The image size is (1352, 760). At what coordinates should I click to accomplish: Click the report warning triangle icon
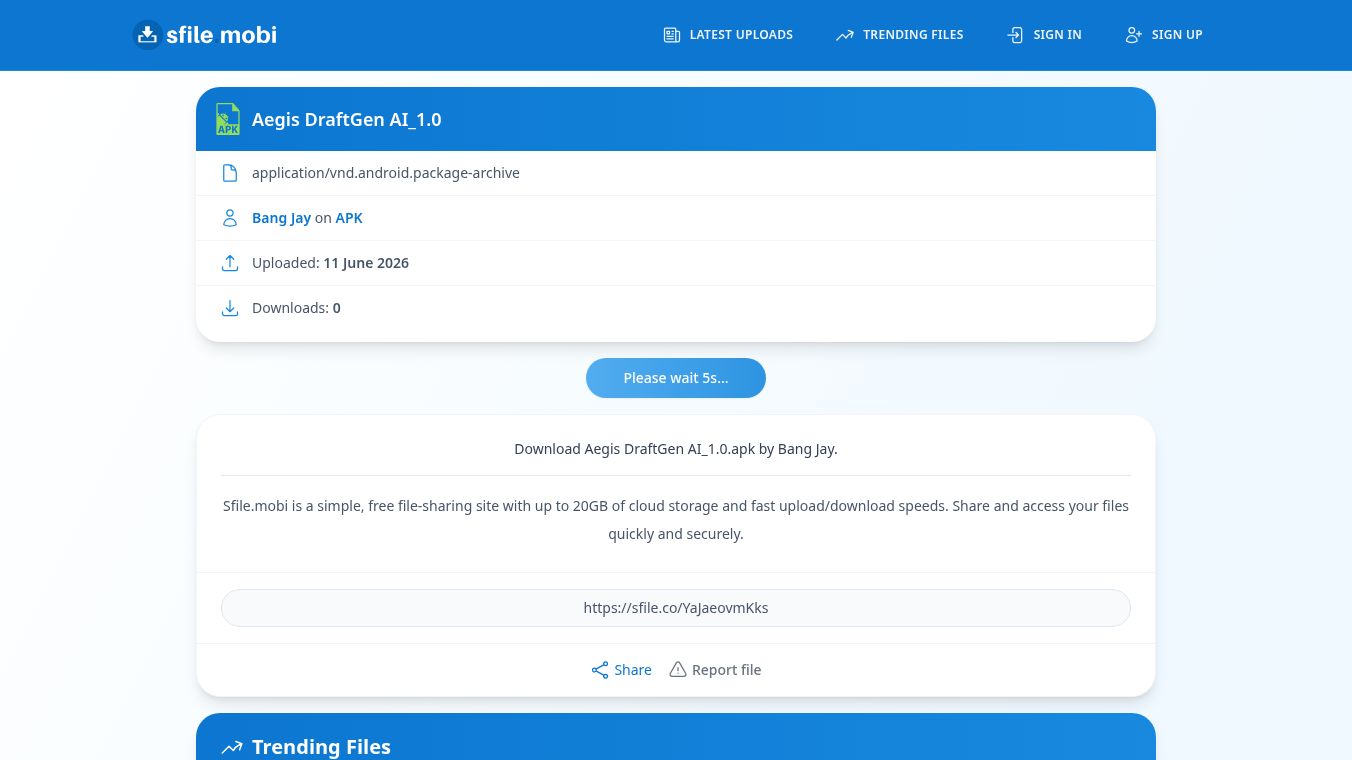tap(678, 669)
